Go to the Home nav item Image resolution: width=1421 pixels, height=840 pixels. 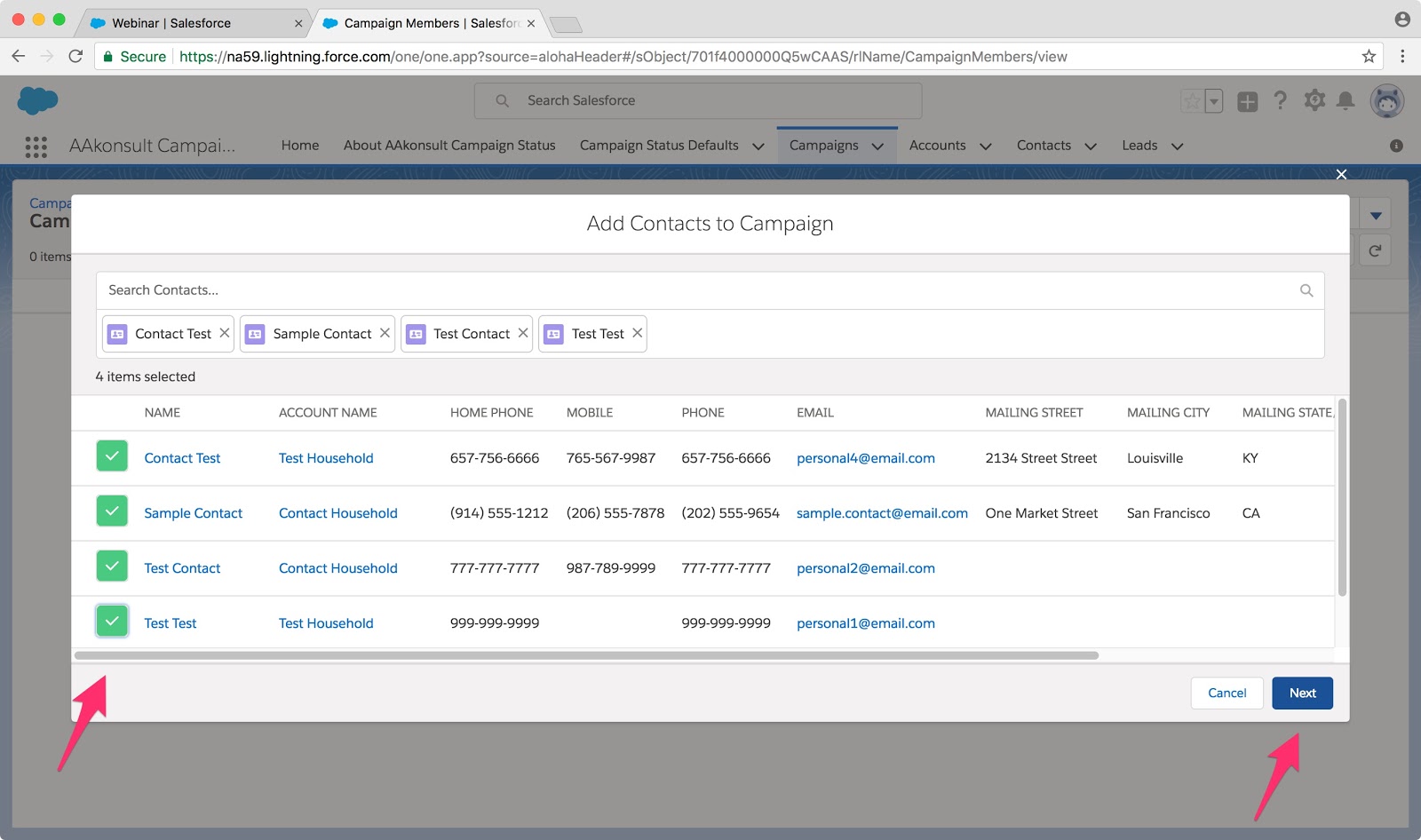(x=300, y=146)
